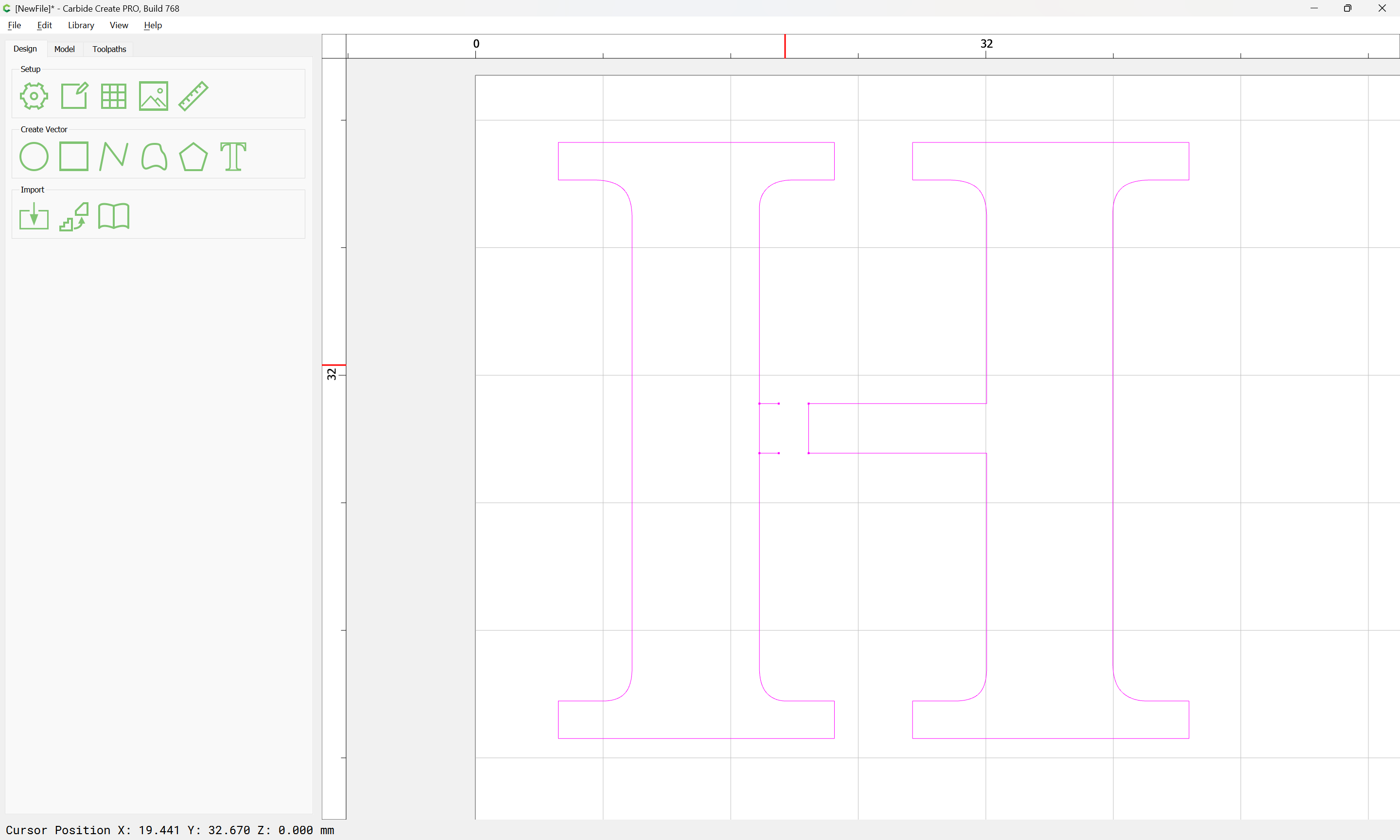The width and height of the screenshot is (1400, 840).
Task: Switch to the Design tab
Action: (x=25, y=49)
